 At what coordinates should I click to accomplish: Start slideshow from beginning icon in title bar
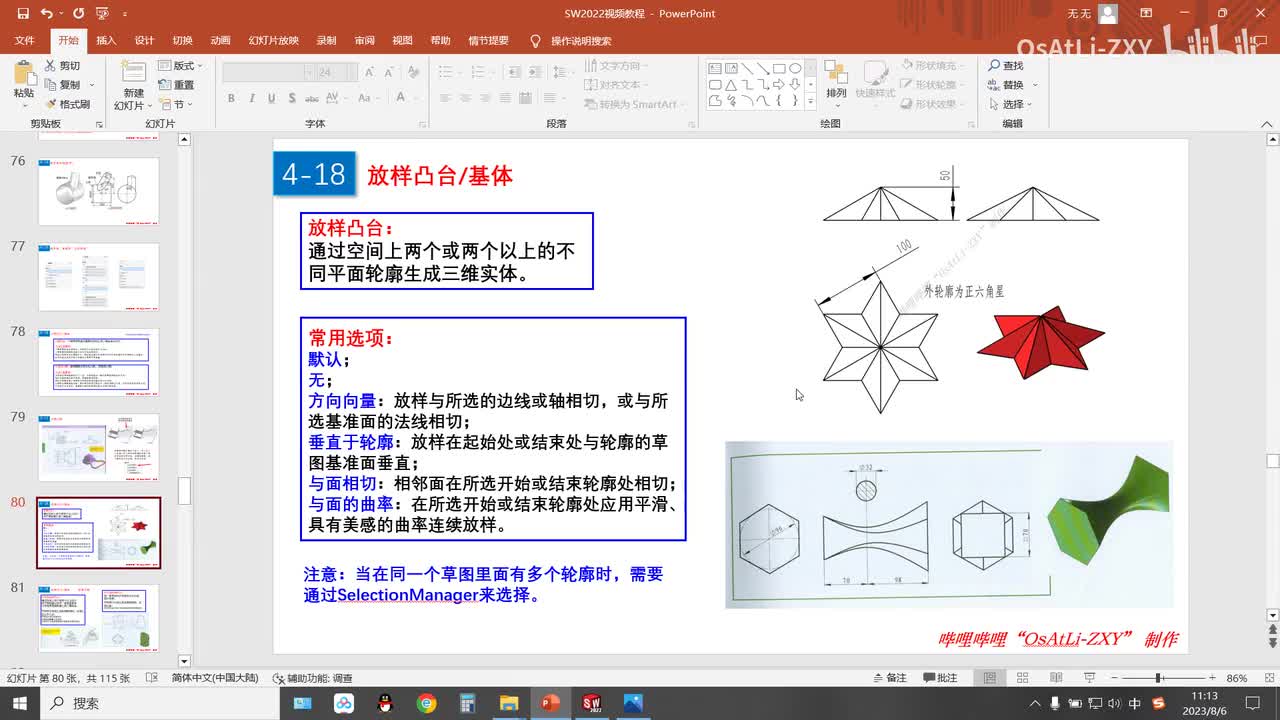click(x=101, y=14)
